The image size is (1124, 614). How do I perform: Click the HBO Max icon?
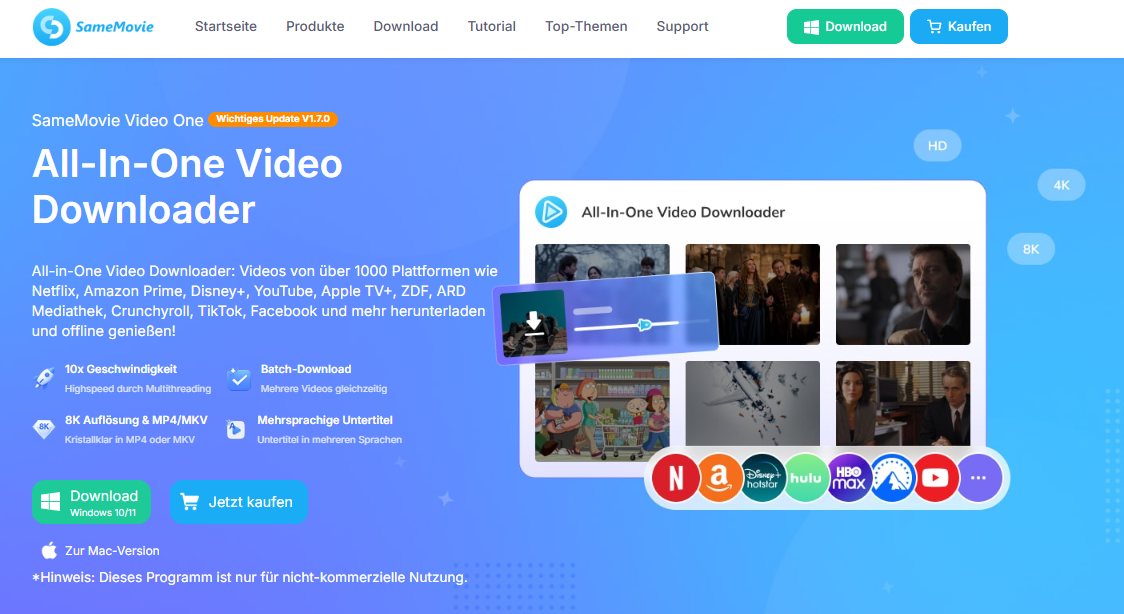click(849, 477)
